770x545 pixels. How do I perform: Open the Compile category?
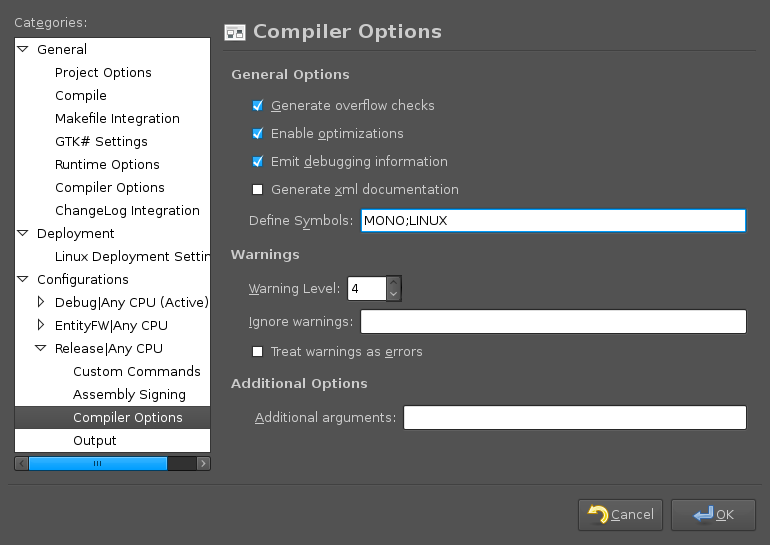coord(112,95)
